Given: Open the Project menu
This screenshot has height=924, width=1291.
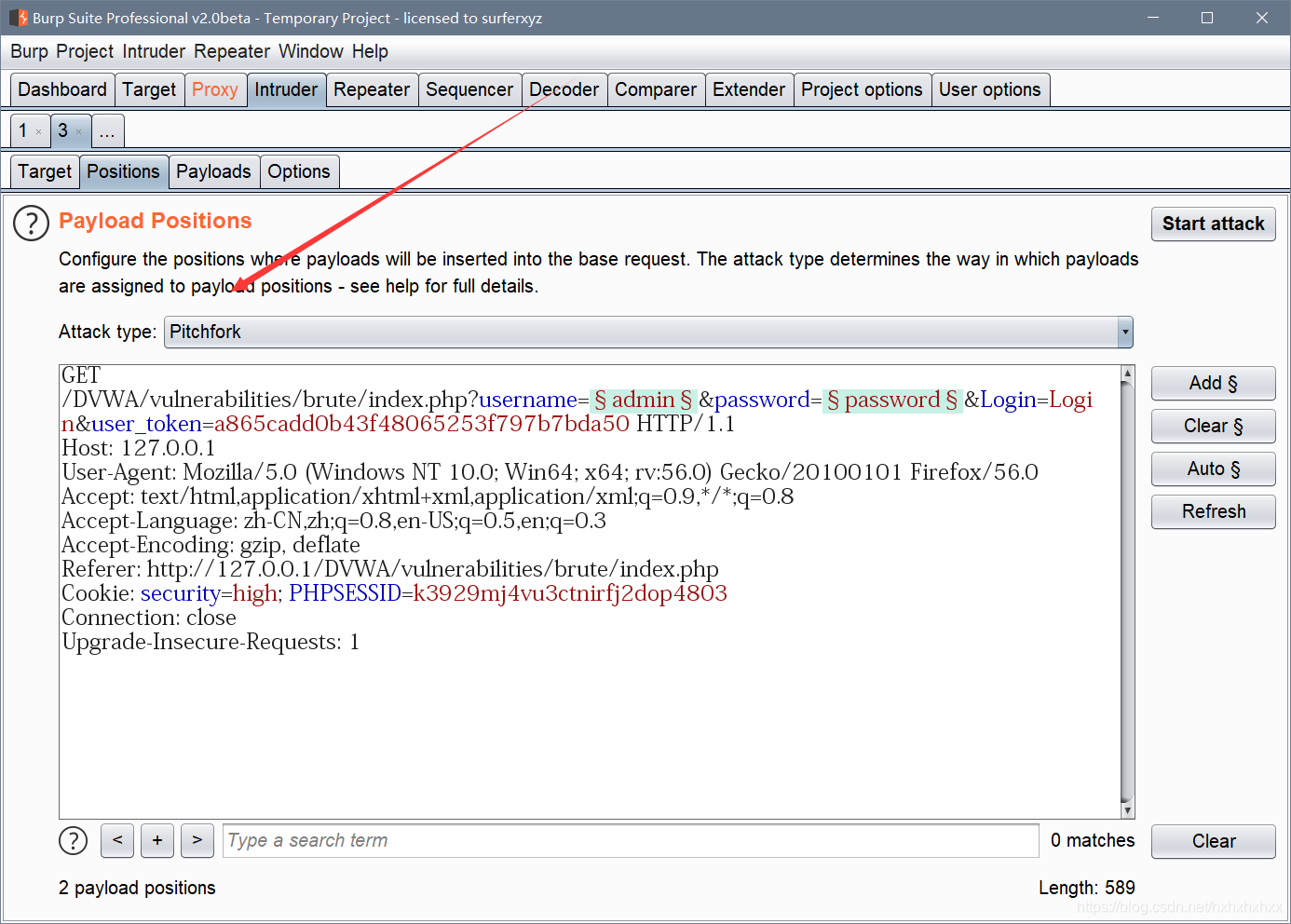Looking at the screenshot, I should [85, 51].
